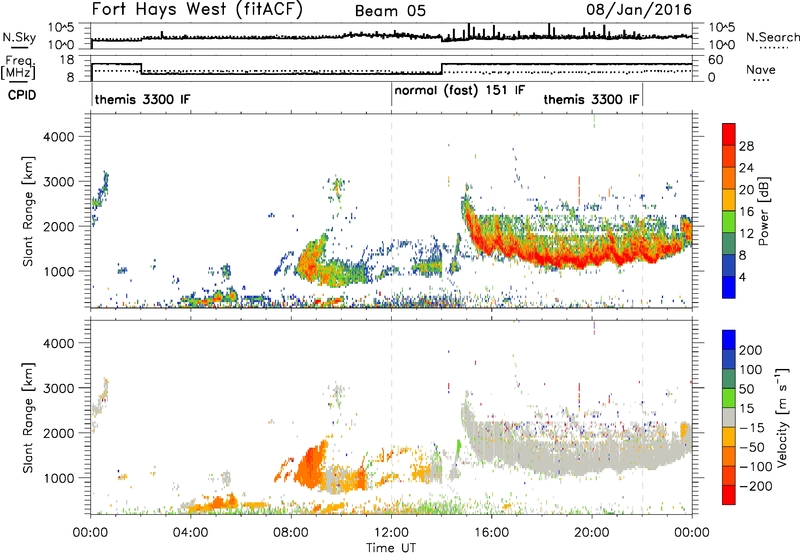Click the 16:00 time tick label

point(491,533)
